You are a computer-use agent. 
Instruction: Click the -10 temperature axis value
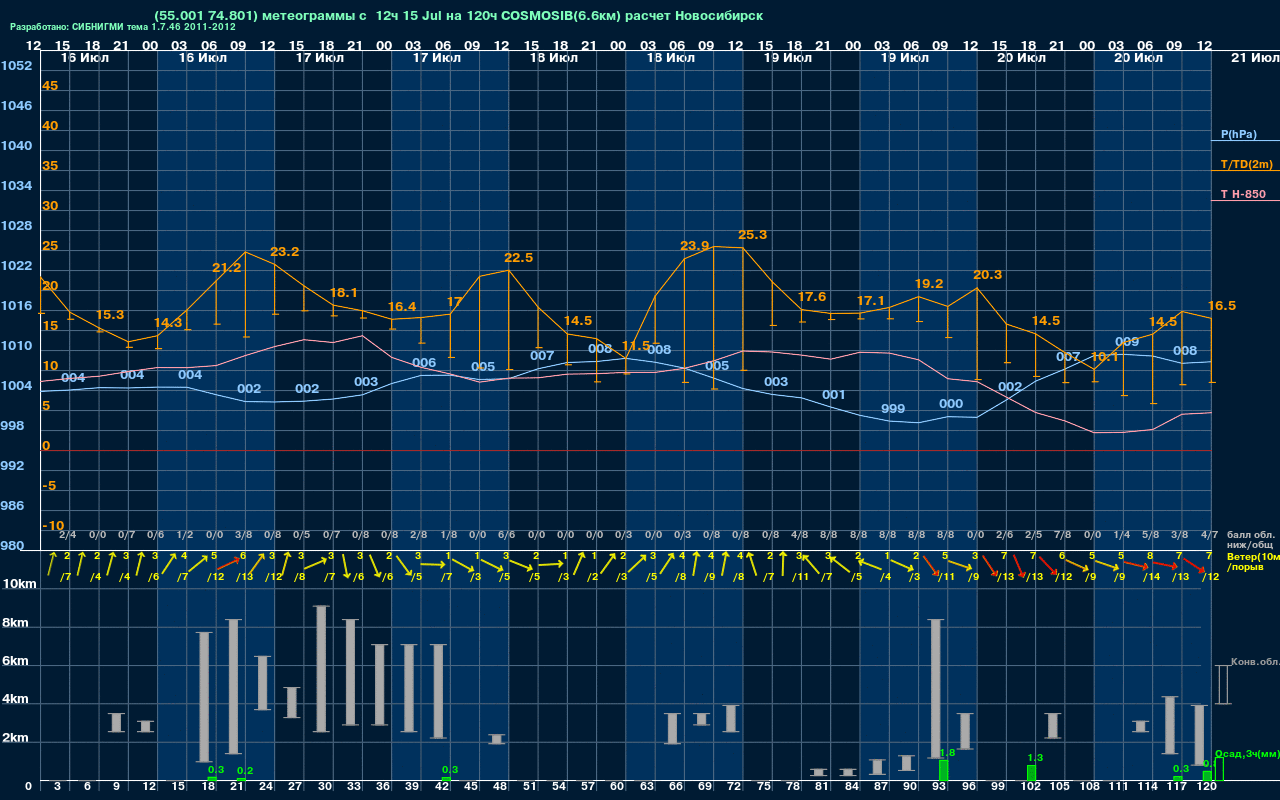coord(53,526)
